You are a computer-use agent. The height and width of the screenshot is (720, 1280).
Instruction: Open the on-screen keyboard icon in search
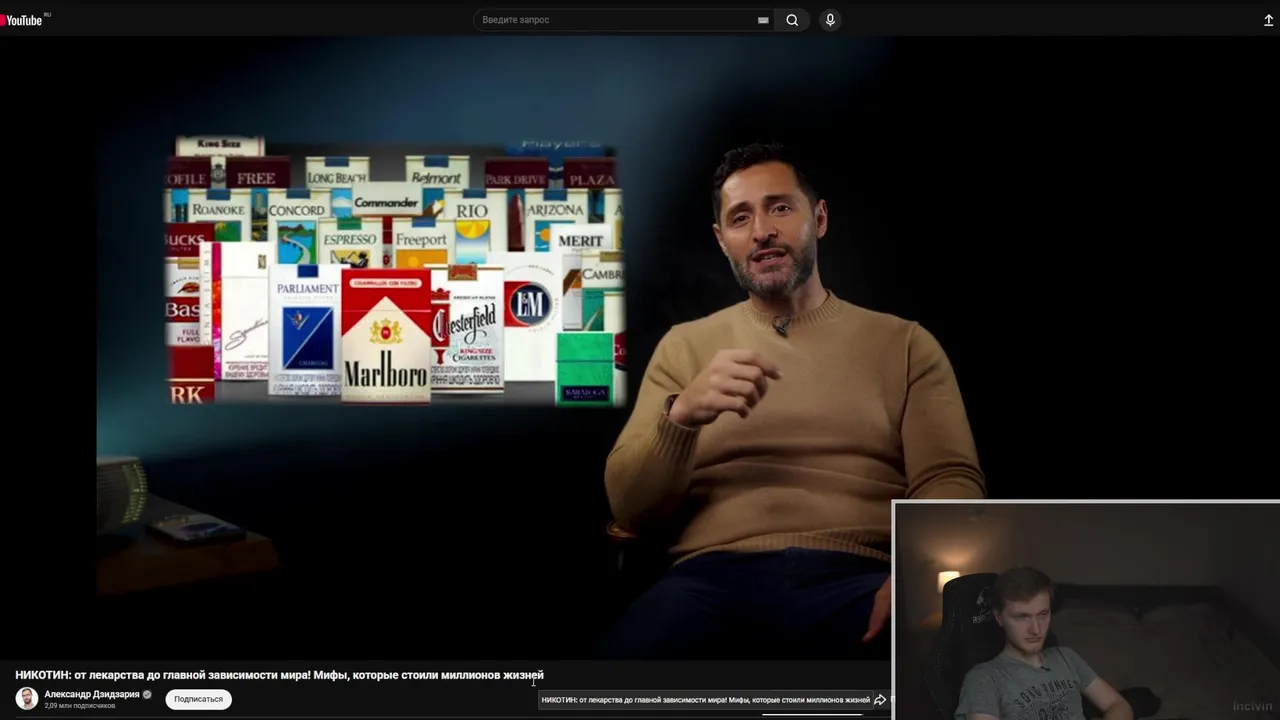pos(763,20)
